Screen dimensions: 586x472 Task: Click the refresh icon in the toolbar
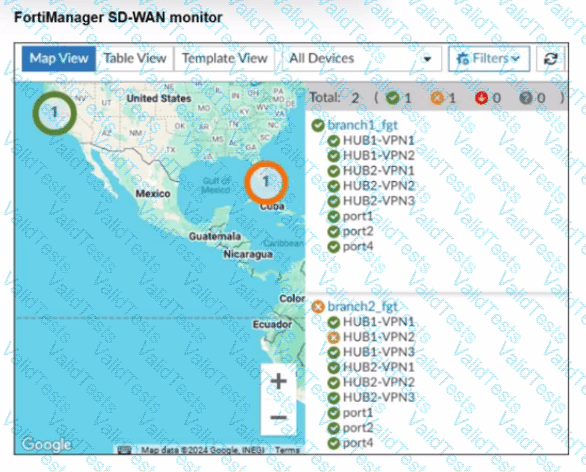point(551,59)
